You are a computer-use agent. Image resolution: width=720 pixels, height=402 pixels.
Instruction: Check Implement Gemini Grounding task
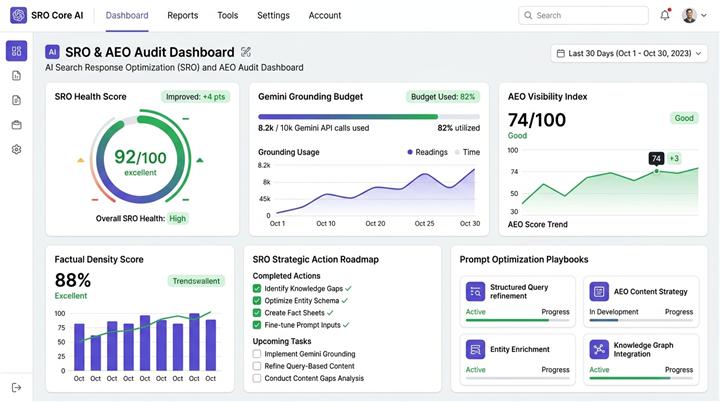pyautogui.click(x=257, y=354)
